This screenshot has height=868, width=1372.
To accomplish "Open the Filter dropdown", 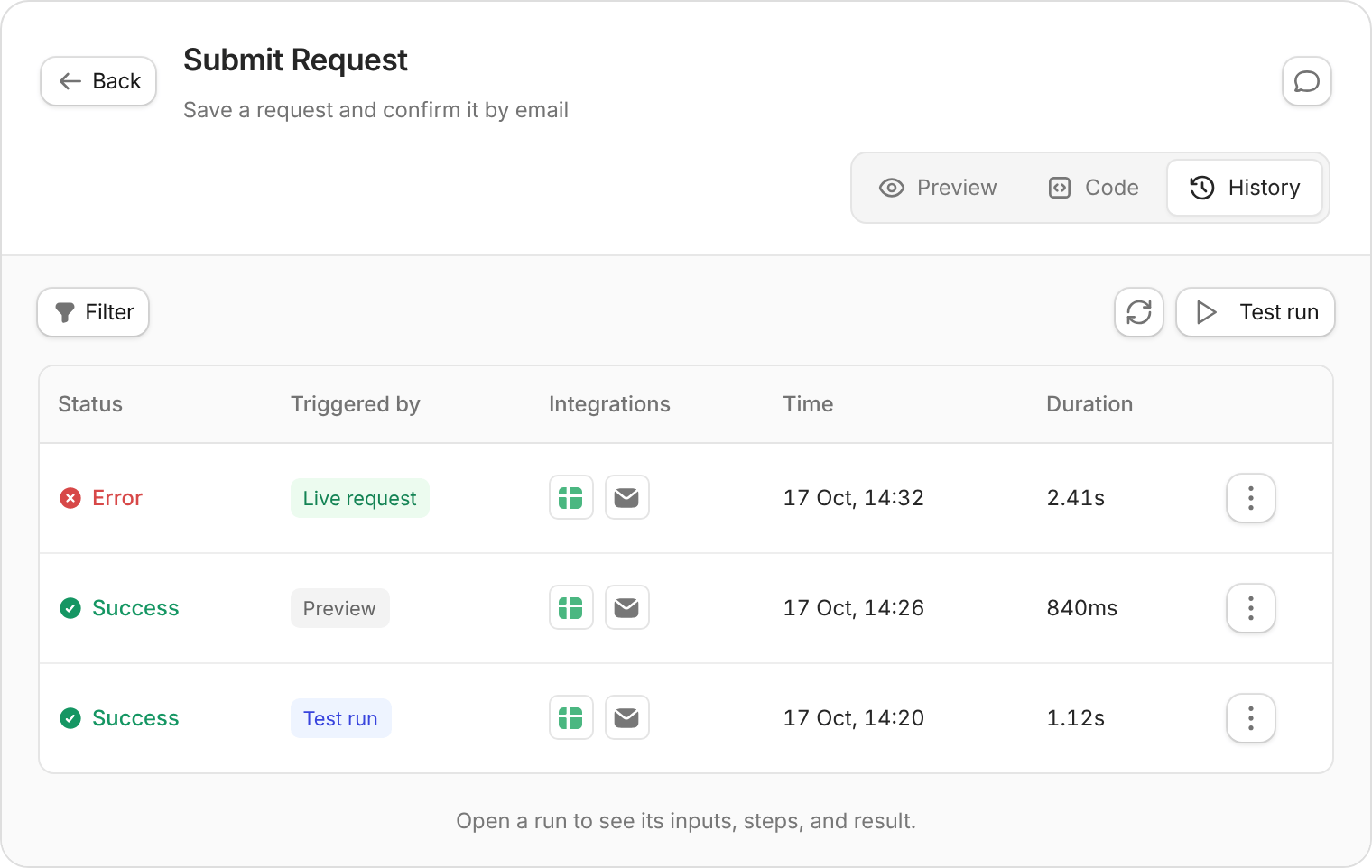I will tap(93, 312).
